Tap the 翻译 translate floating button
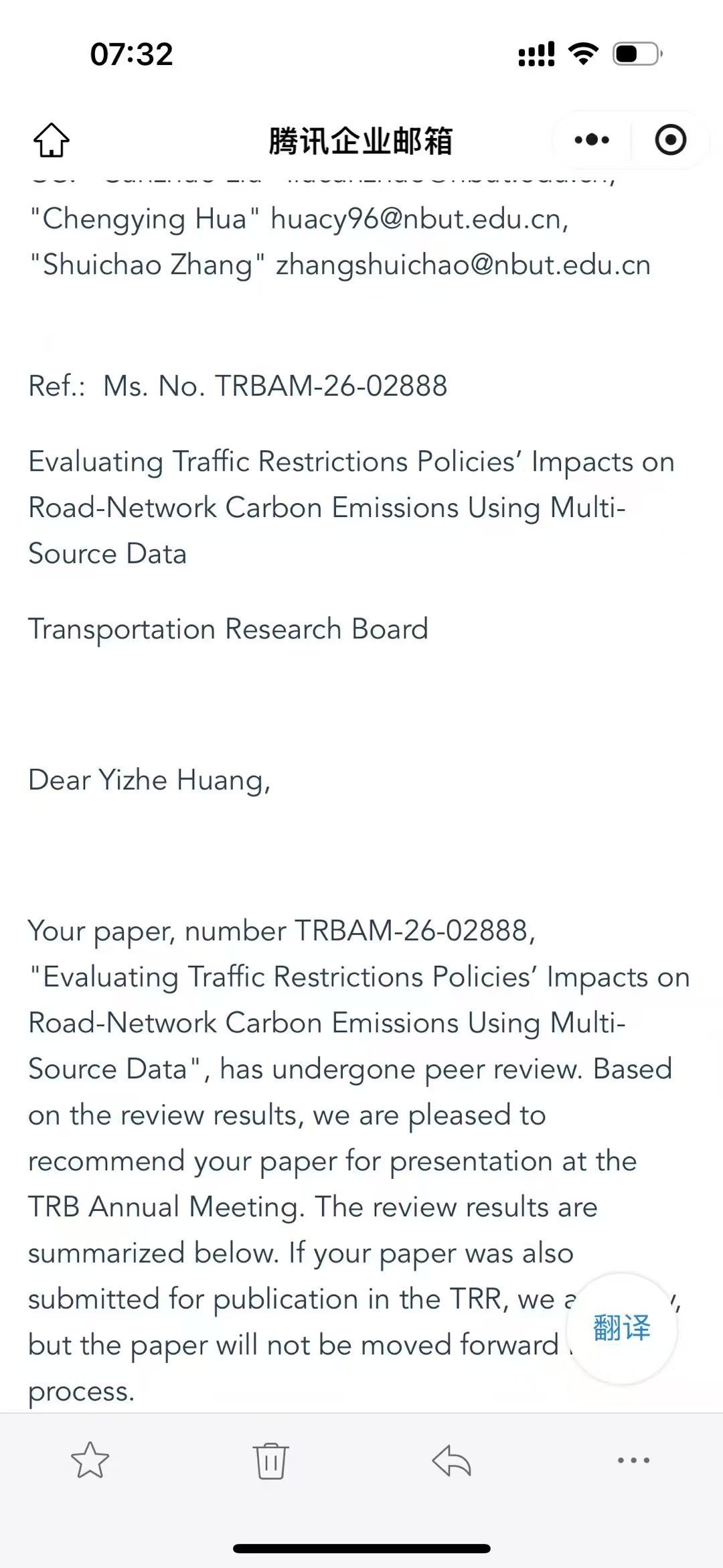 point(622,1328)
